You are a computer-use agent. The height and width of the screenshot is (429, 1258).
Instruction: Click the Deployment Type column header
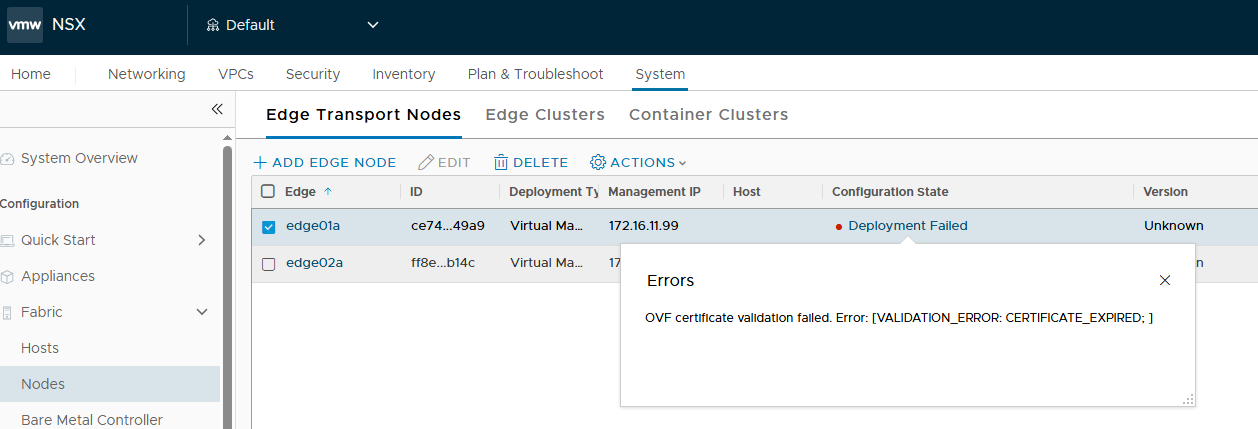553,192
